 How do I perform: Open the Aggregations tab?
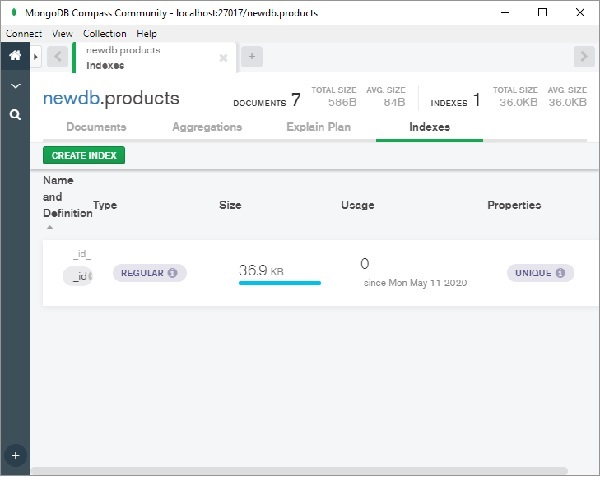tap(207, 127)
